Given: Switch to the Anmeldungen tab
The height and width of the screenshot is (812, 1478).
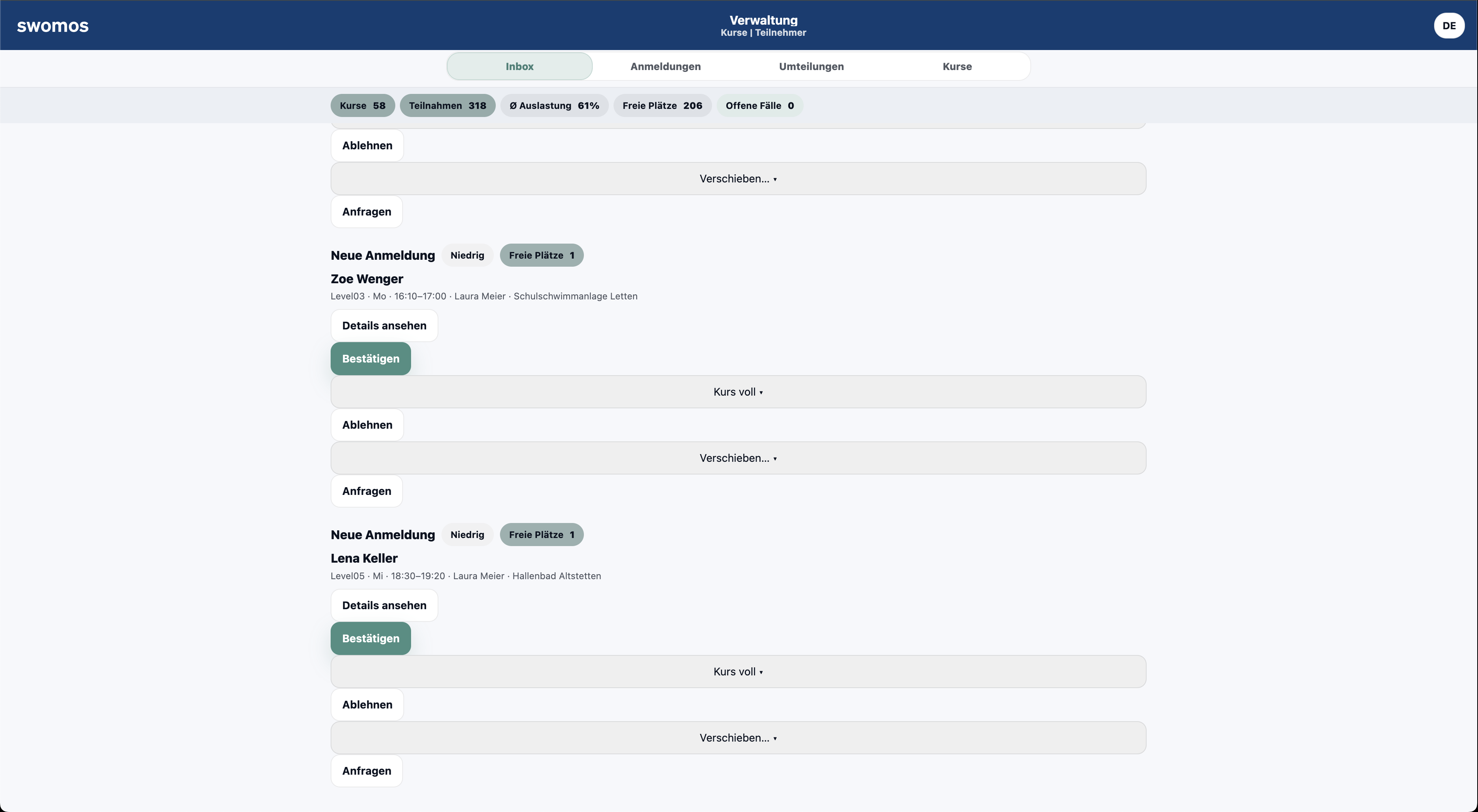Looking at the screenshot, I should coord(665,66).
